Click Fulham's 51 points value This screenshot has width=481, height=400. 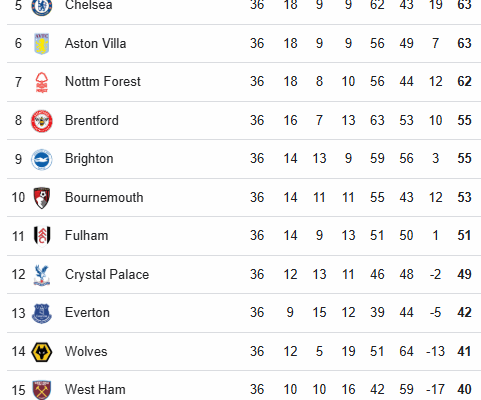[464, 236]
